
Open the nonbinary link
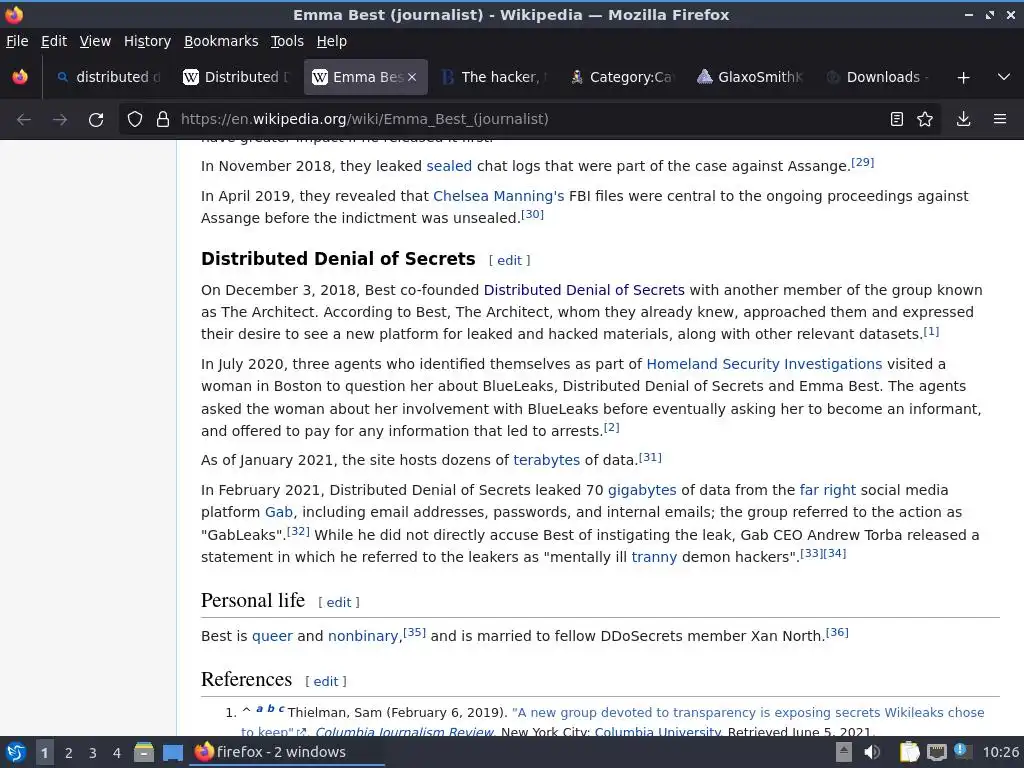coord(363,636)
